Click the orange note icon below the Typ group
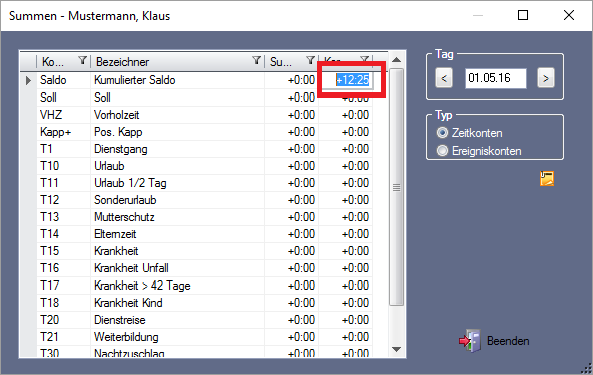 [x=547, y=178]
